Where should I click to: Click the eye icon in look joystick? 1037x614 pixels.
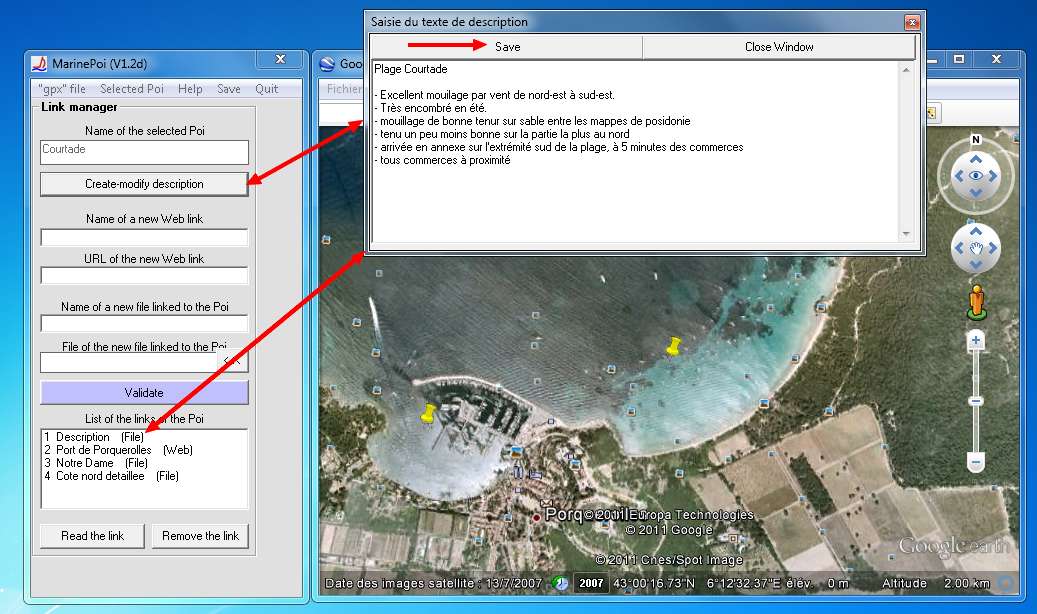(975, 176)
